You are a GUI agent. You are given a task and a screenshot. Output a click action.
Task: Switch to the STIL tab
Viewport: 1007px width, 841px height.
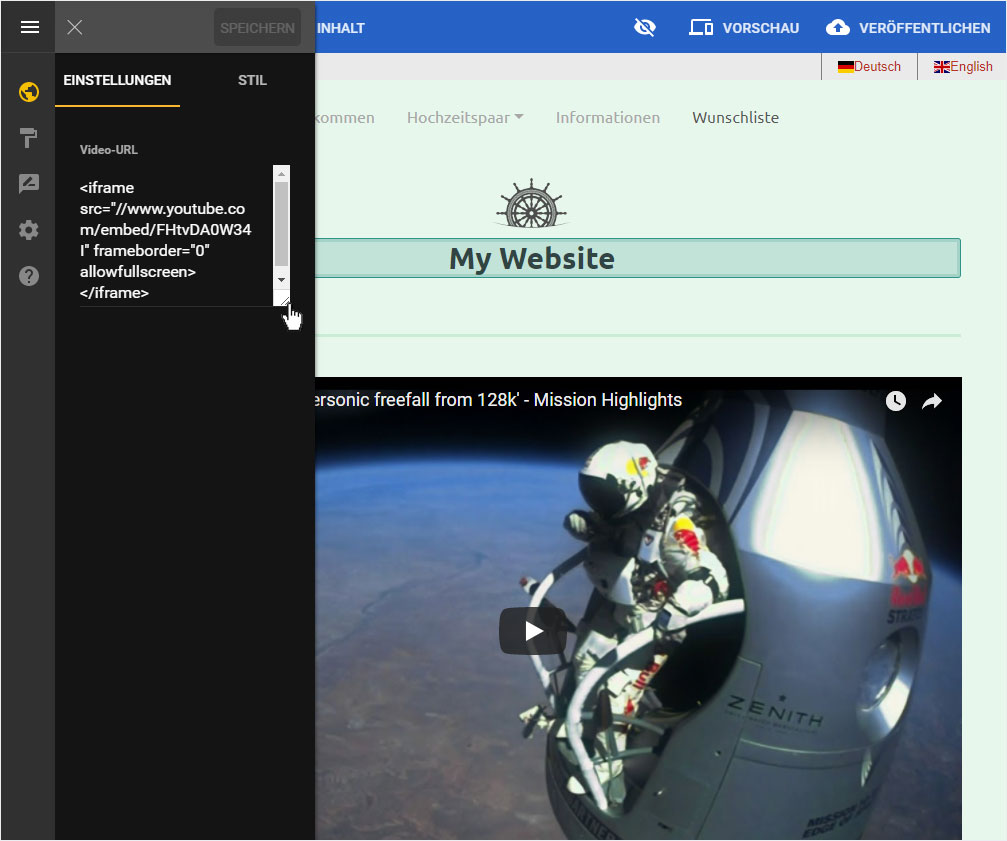(252, 80)
